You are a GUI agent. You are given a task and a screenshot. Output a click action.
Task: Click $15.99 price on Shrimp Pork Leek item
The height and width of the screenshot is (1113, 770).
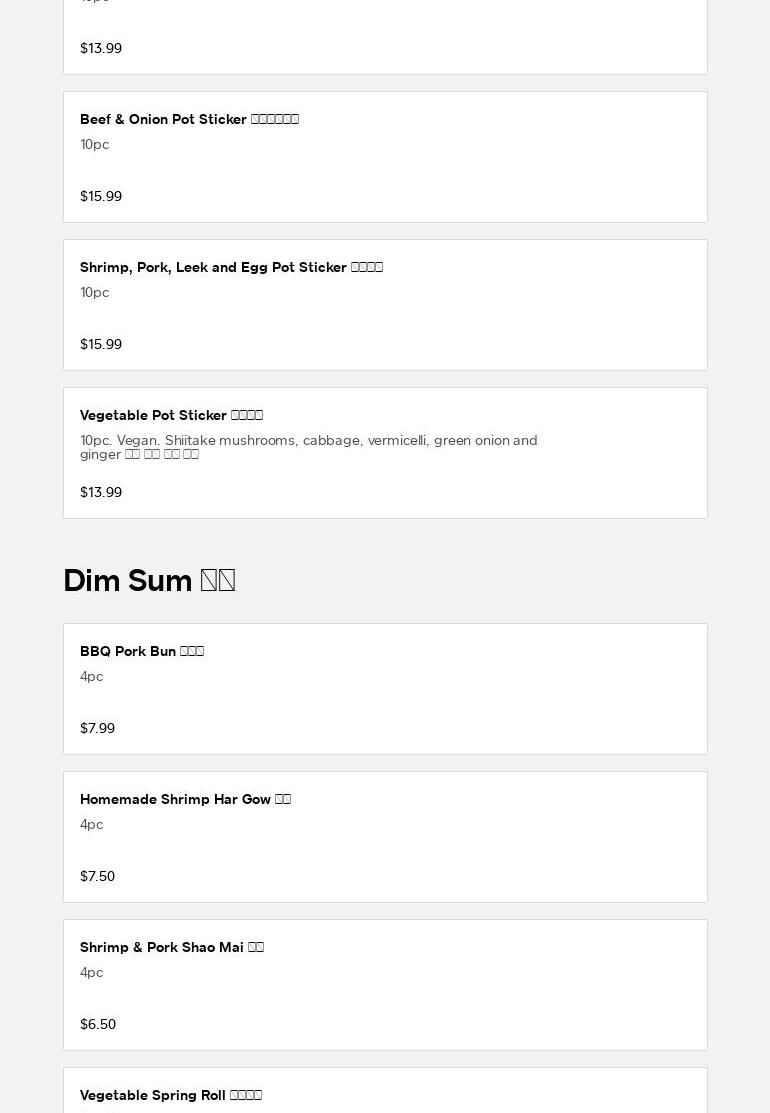tap(101, 344)
